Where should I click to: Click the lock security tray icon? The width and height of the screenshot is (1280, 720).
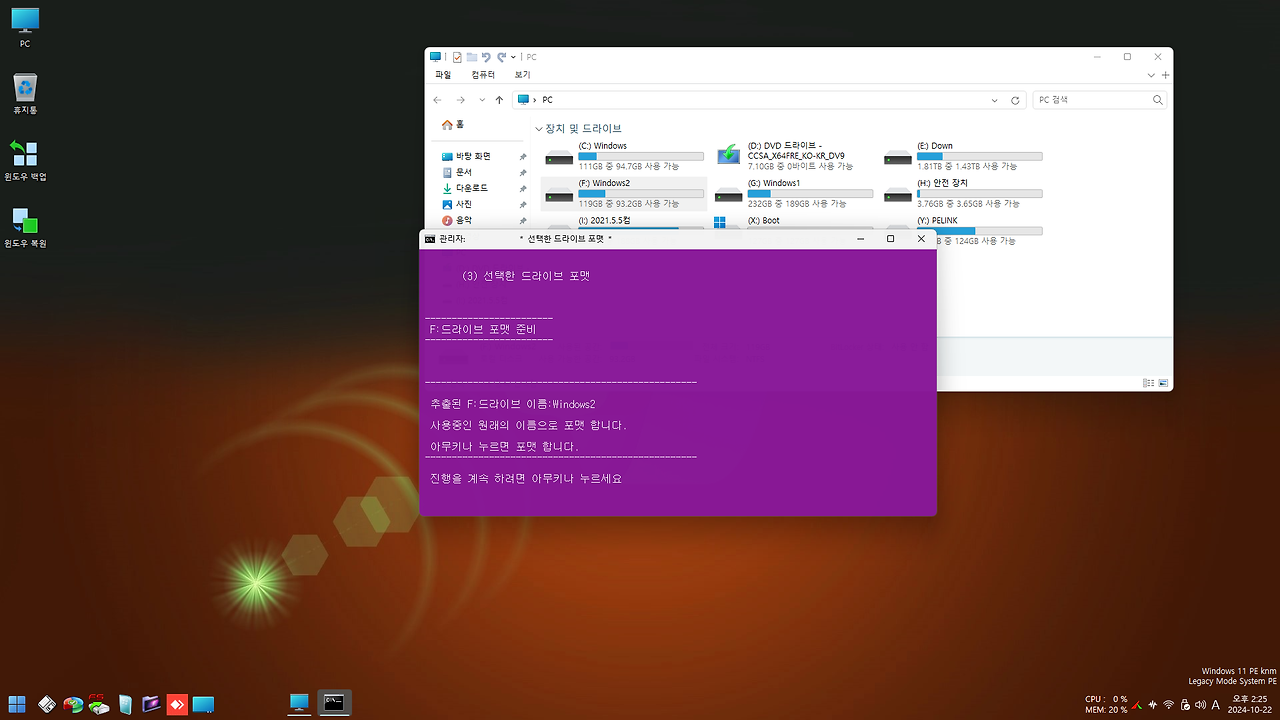[1185, 705]
